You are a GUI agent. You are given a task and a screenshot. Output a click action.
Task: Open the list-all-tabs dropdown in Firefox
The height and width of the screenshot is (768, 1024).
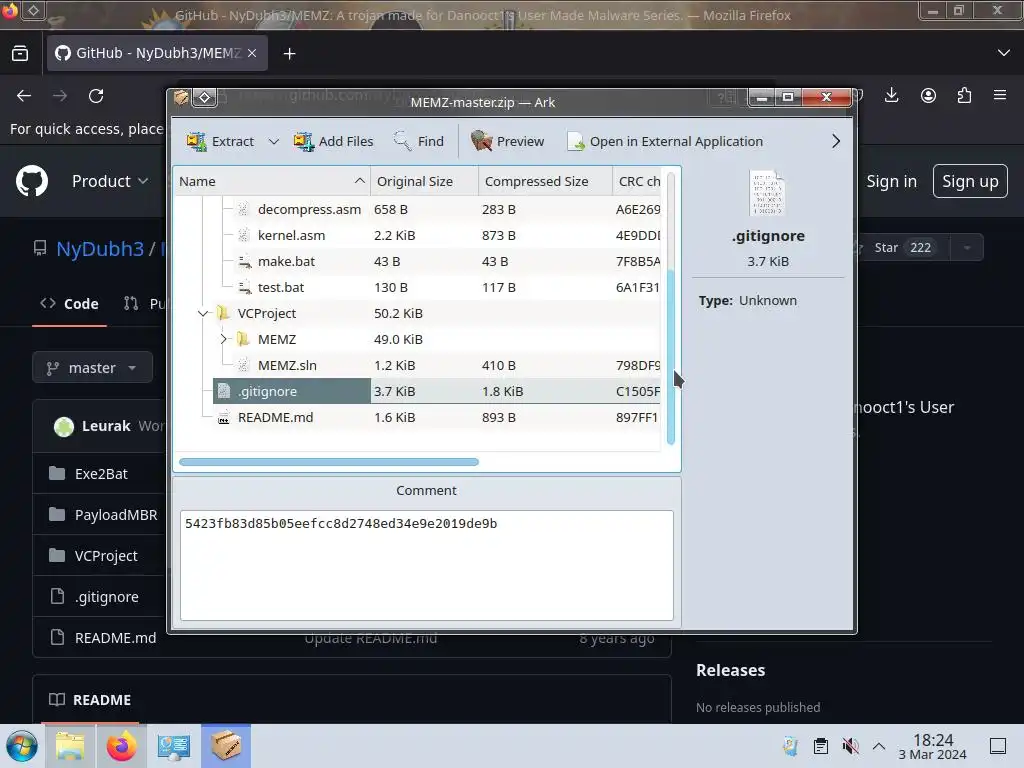1004,53
